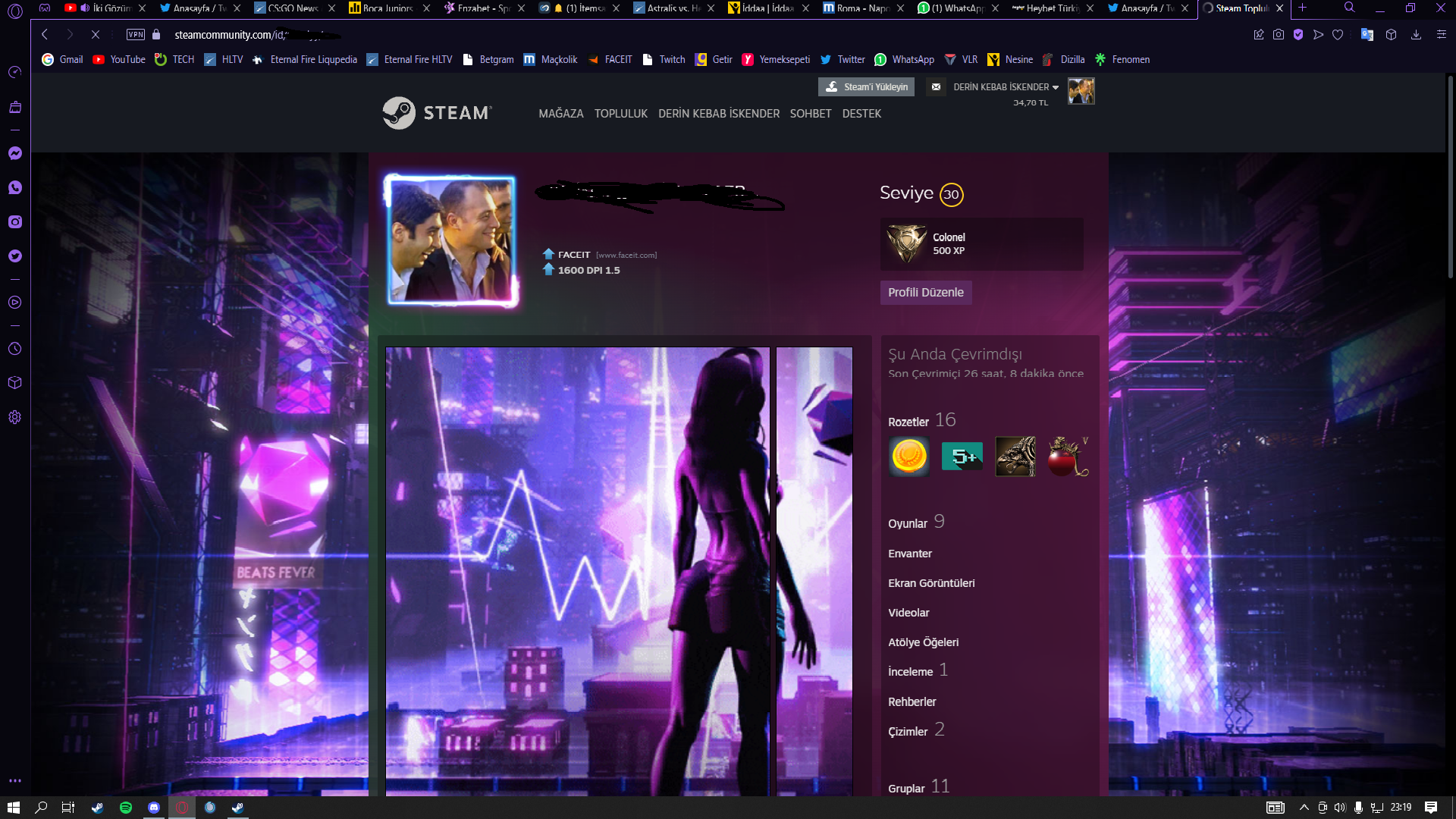This screenshot has width=1456, height=819.
Task: Stop loading the page
Action: click(96, 34)
